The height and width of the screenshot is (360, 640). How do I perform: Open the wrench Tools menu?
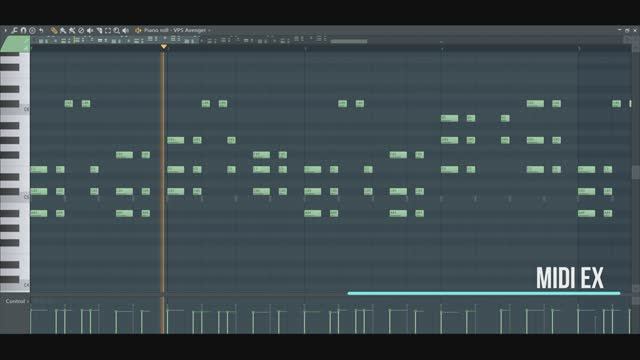click(x=14, y=30)
